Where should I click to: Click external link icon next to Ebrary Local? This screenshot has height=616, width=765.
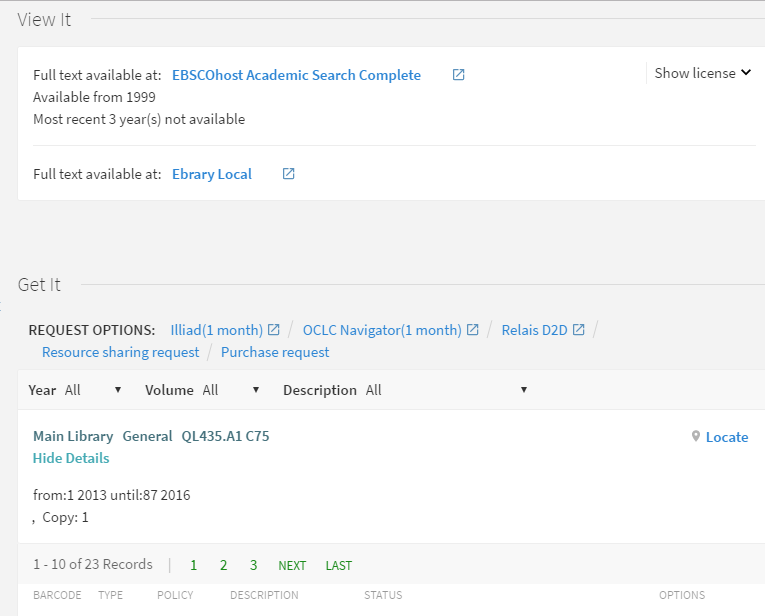click(x=288, y=174)
